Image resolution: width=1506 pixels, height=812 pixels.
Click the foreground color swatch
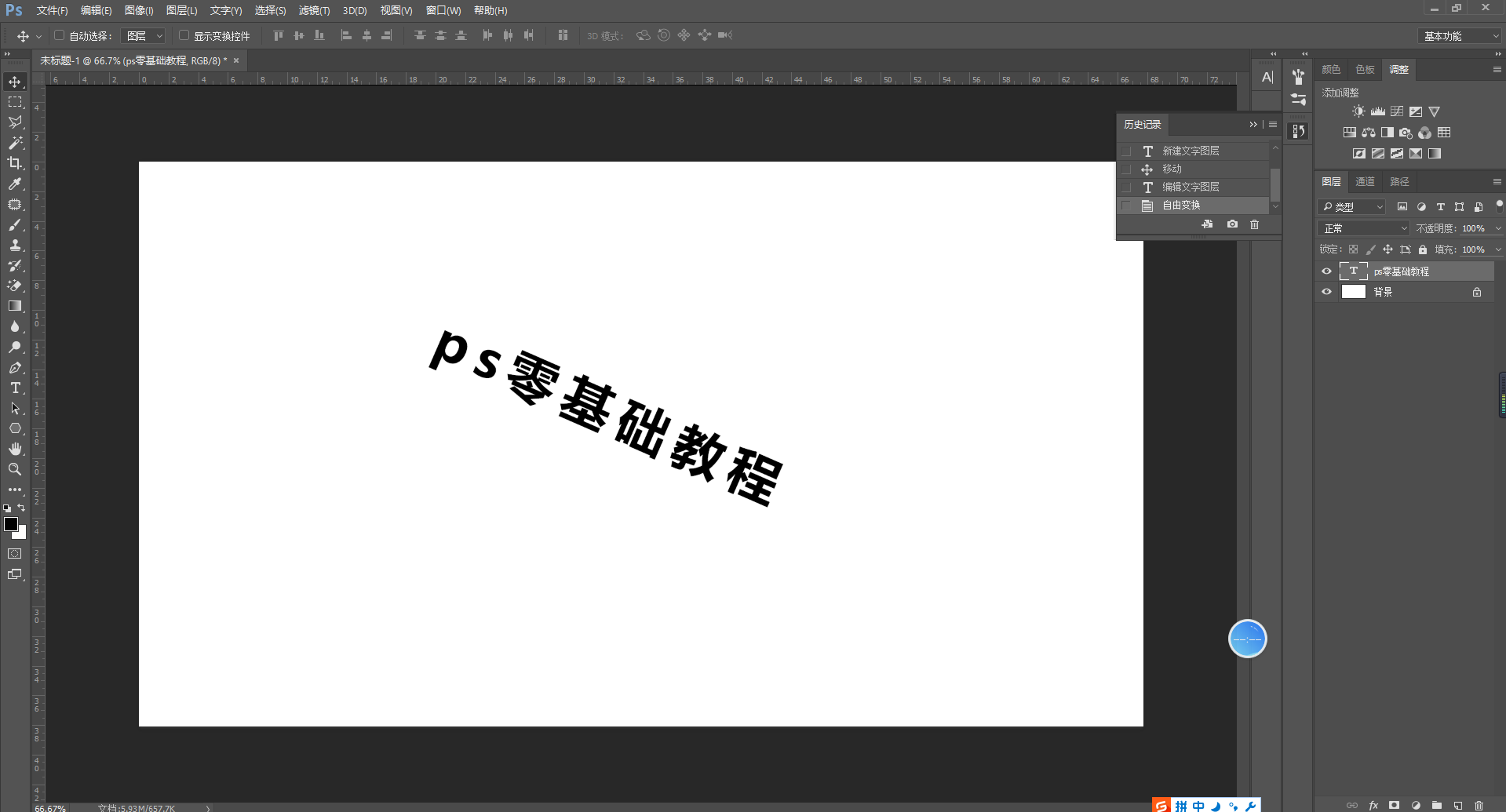coord(11,524)
